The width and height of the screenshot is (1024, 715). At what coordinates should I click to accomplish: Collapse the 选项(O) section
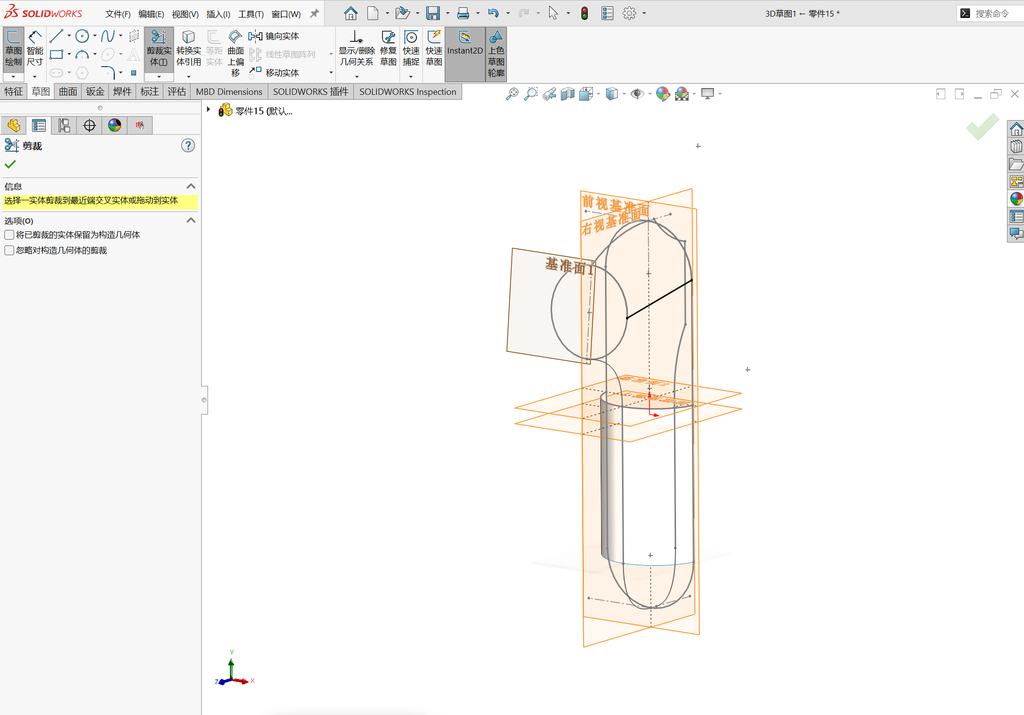coord(191,221)
